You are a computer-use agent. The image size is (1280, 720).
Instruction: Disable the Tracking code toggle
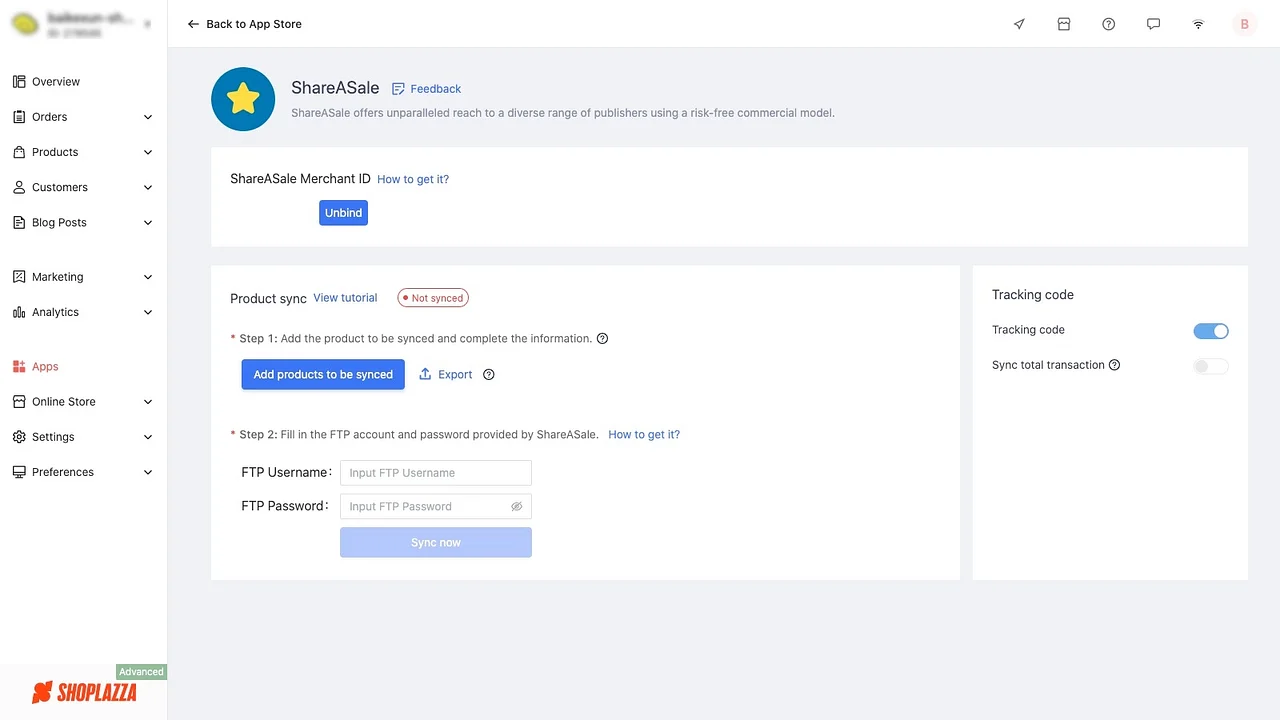point(1211,330)
